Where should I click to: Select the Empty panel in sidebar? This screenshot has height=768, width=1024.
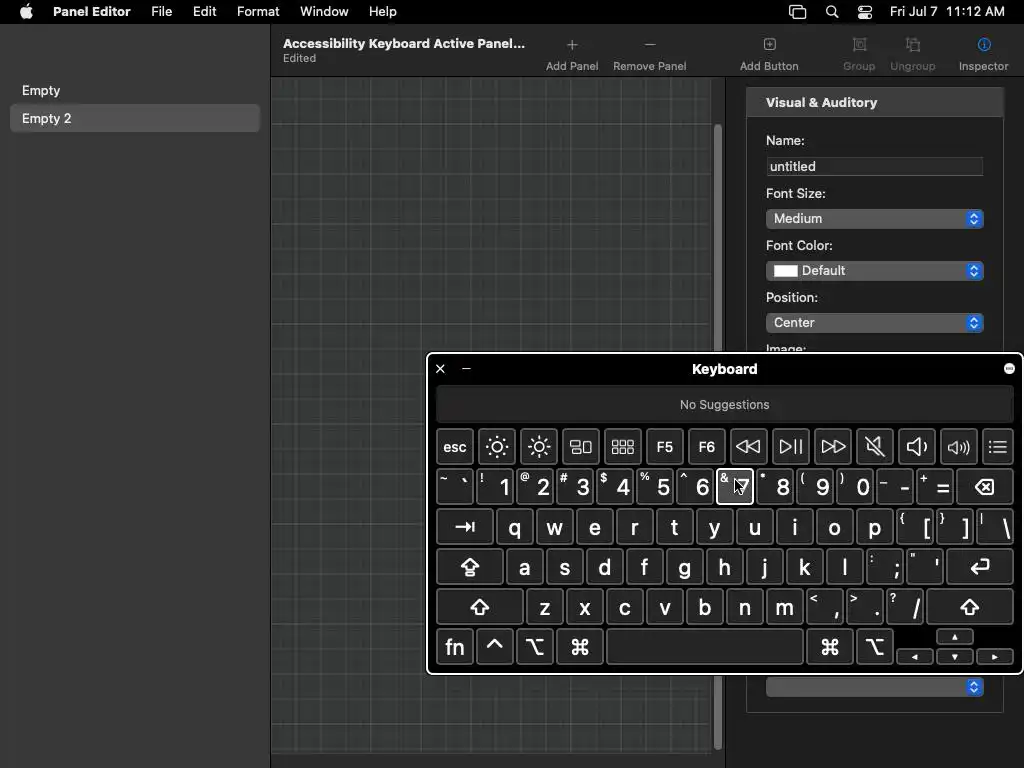(135, 91)
